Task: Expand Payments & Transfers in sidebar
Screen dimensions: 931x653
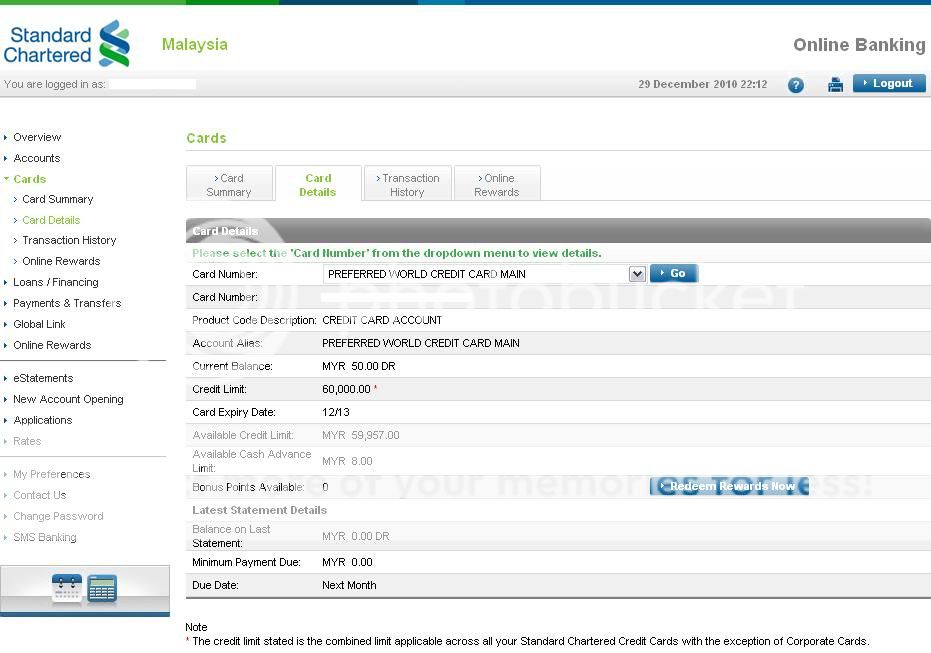Action: pyautogui.click(x=67, y=303)
